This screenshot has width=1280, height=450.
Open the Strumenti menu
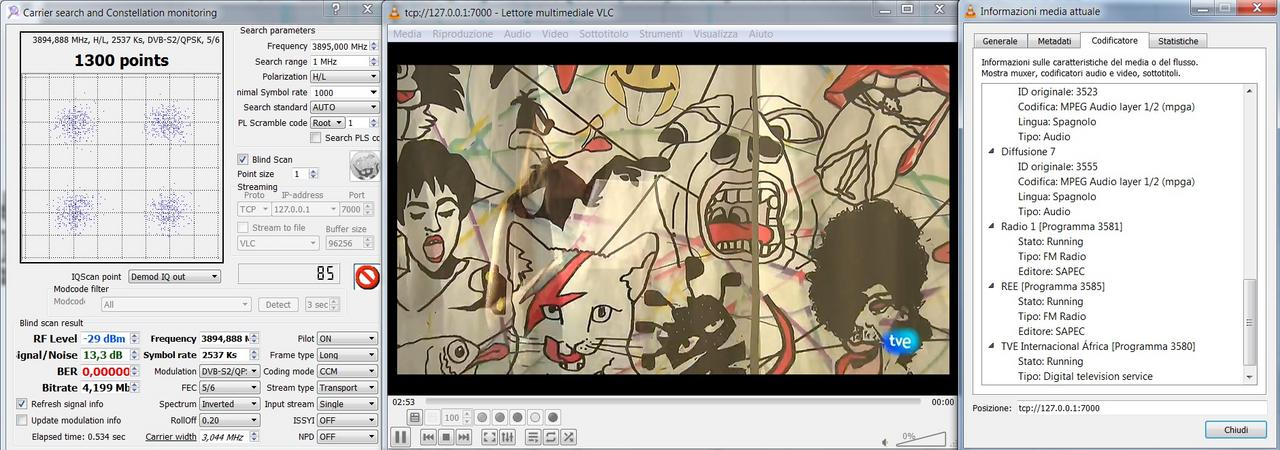point(661,33)
